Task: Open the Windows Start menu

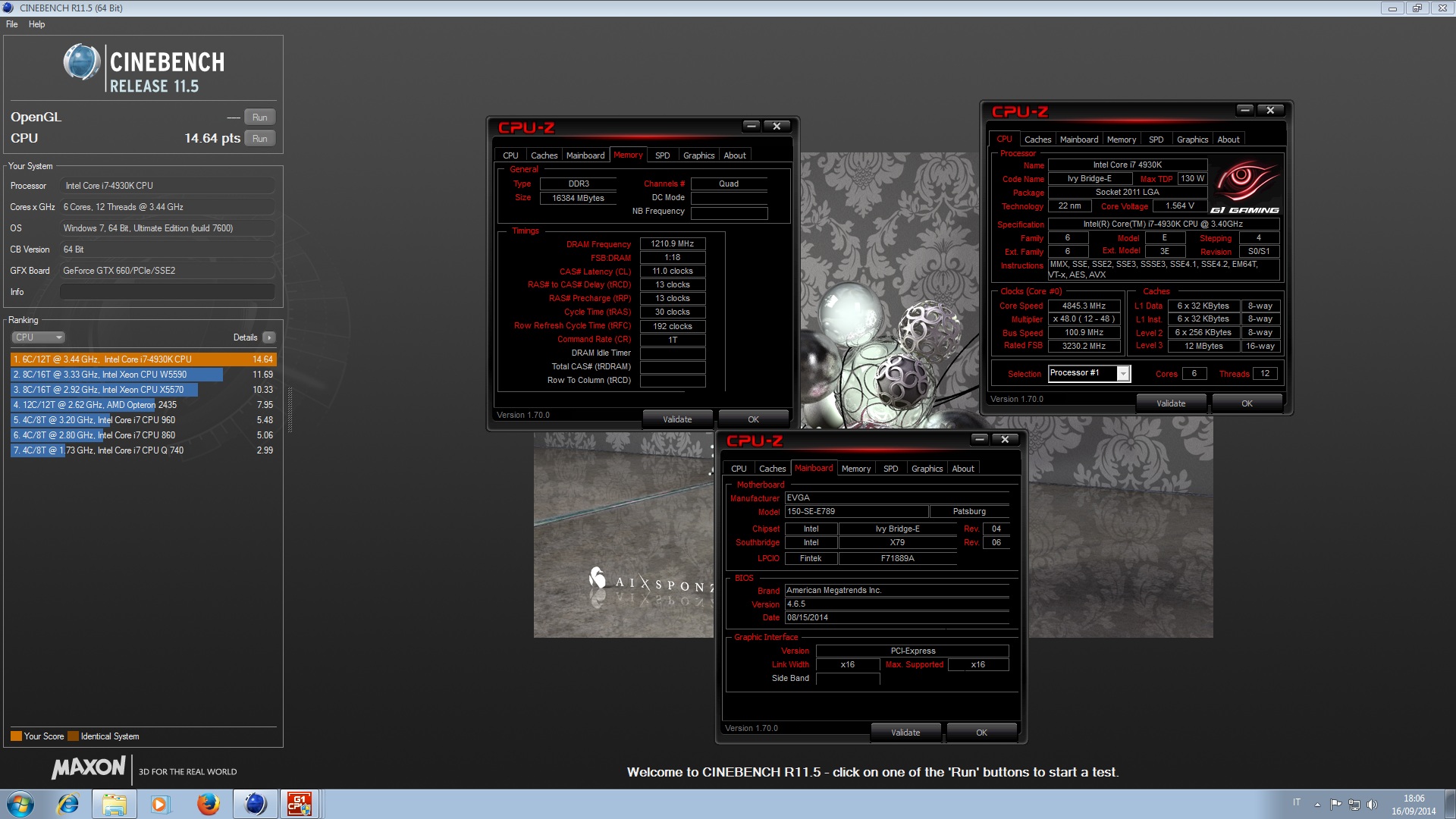Action: (x=20, y=804)
